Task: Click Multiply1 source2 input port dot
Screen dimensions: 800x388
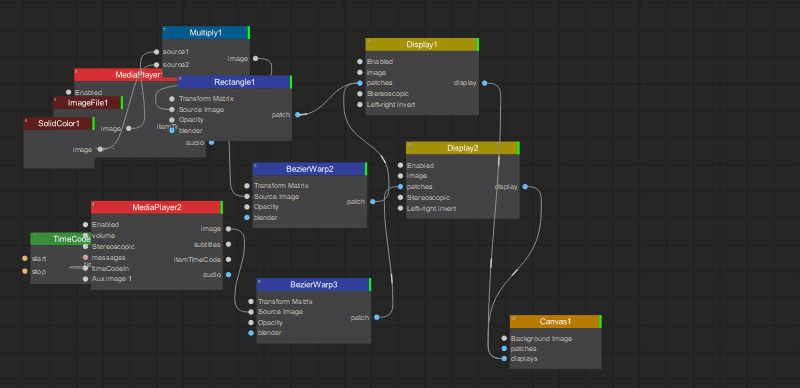Action: (157, 65)
